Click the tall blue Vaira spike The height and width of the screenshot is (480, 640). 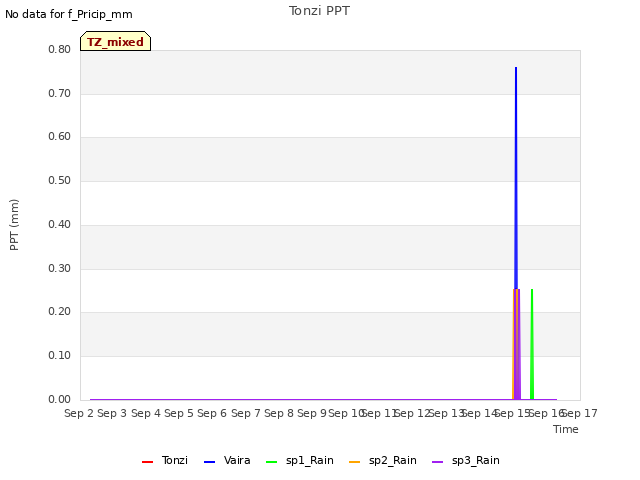click(x=516, y=176)
